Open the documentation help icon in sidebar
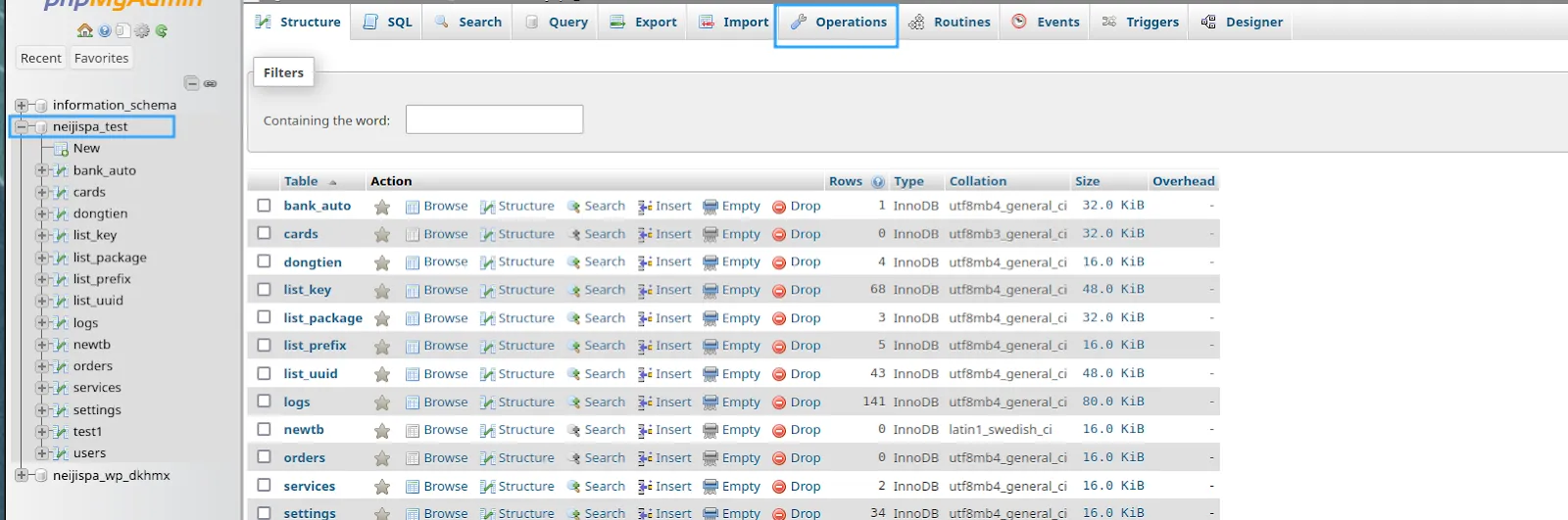 pos(105,30)
